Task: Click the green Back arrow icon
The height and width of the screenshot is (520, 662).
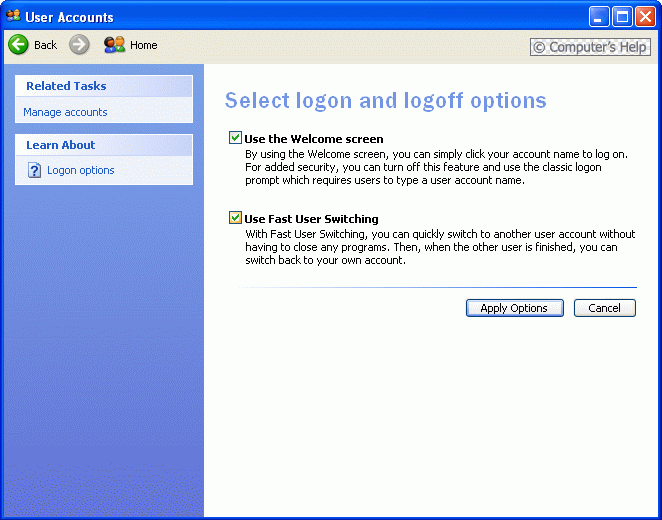Action: (x=18, y=44)
